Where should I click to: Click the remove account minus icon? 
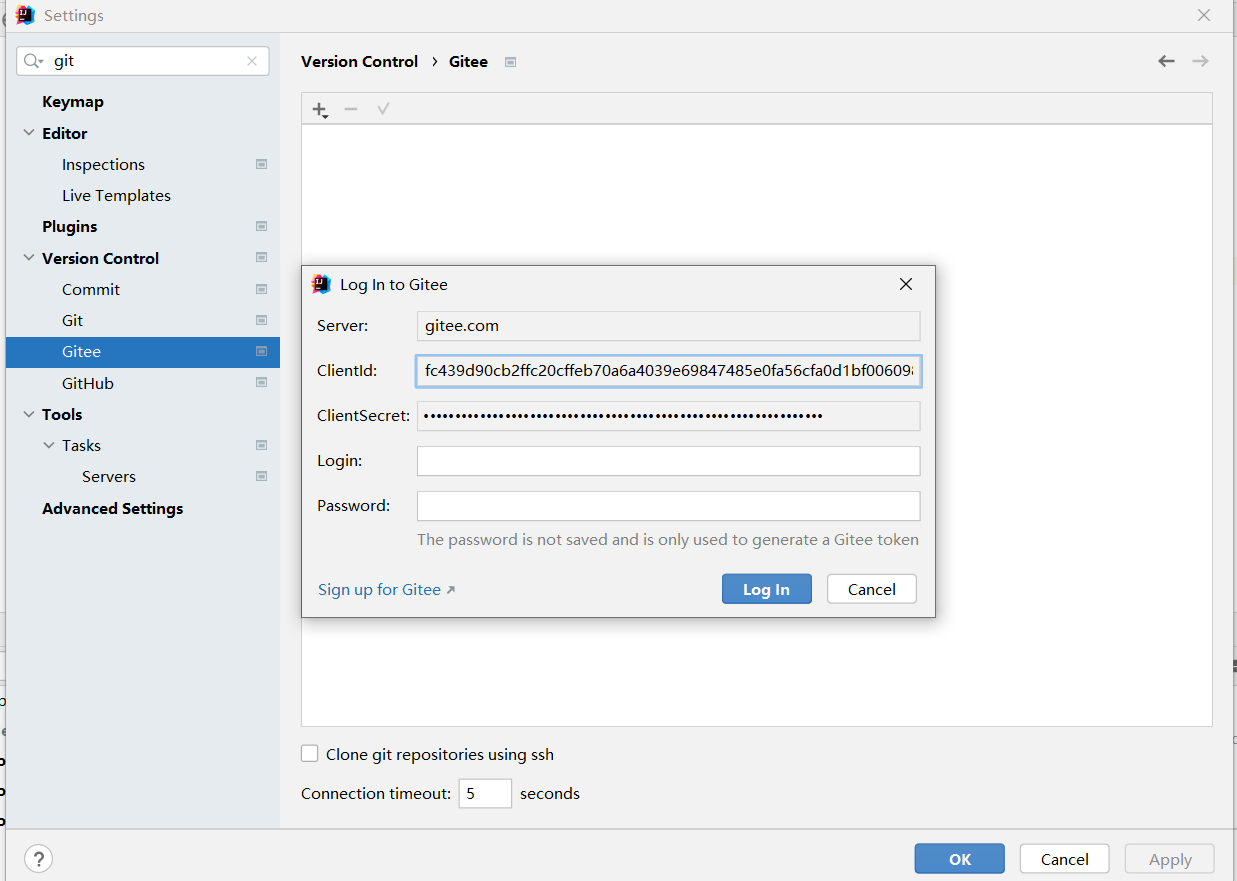click(x=351, y=109)
